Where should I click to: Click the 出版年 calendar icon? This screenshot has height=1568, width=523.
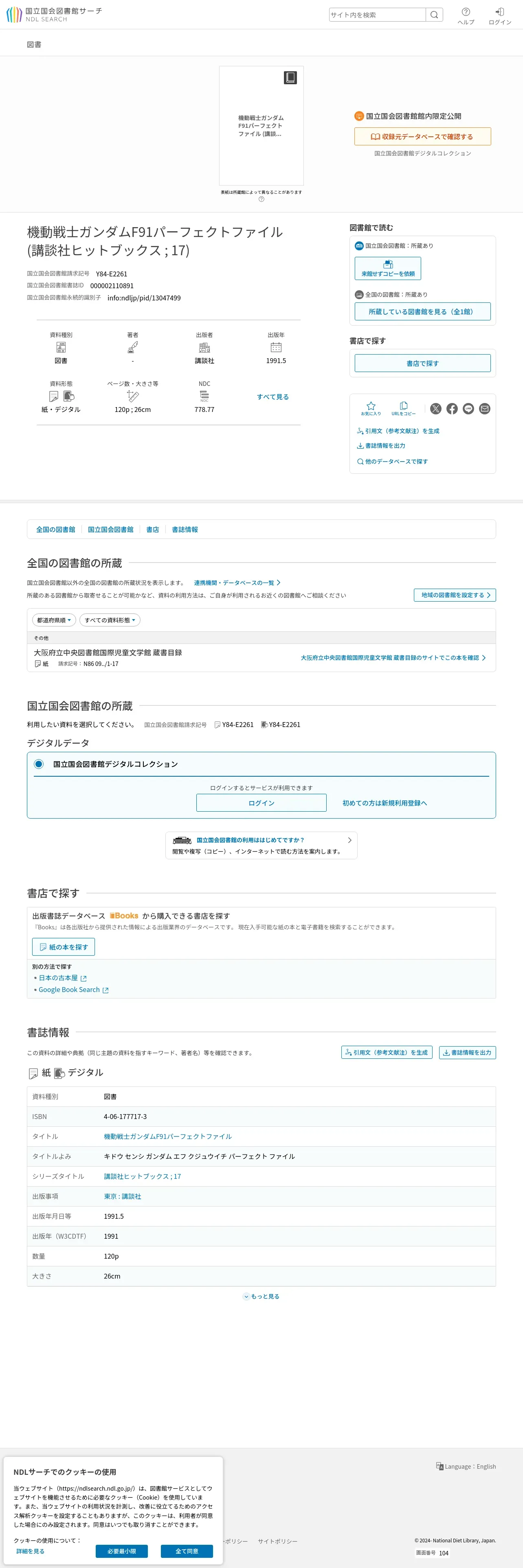(x=276, y=347)
